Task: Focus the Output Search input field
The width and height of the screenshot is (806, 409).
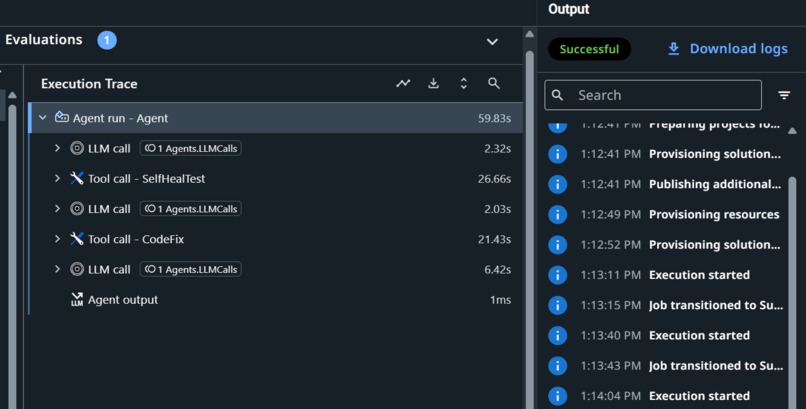Action: 653,95
